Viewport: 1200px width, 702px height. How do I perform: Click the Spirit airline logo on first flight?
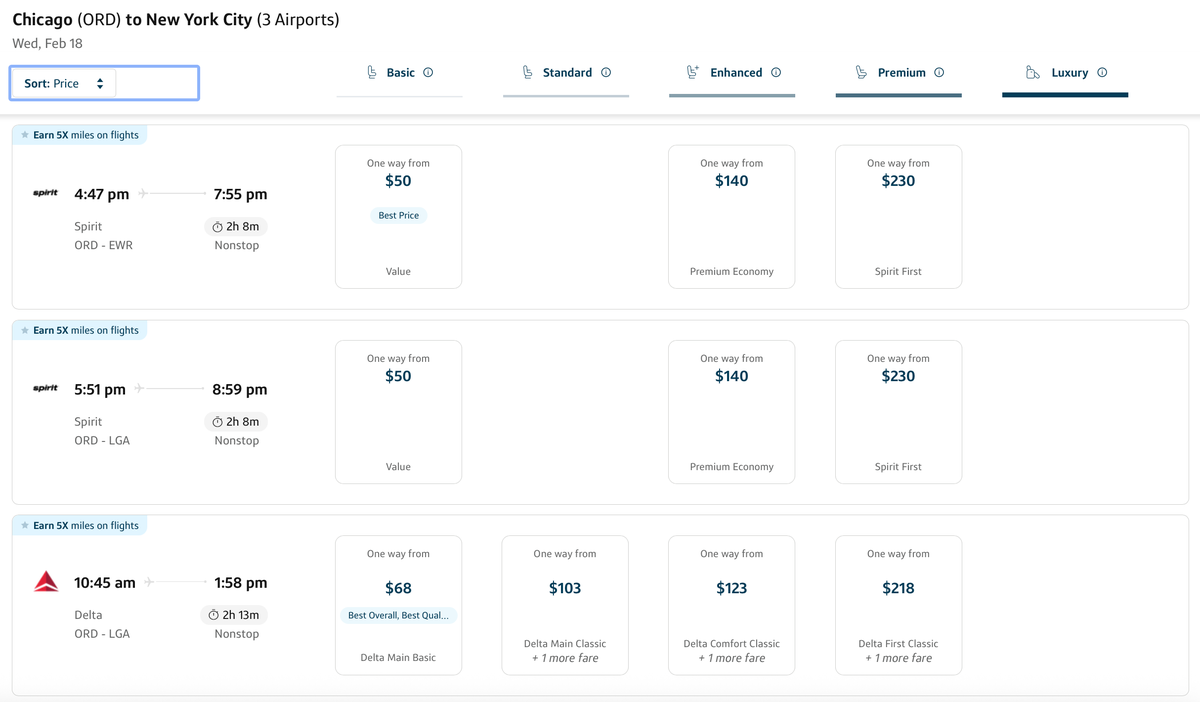45,194
